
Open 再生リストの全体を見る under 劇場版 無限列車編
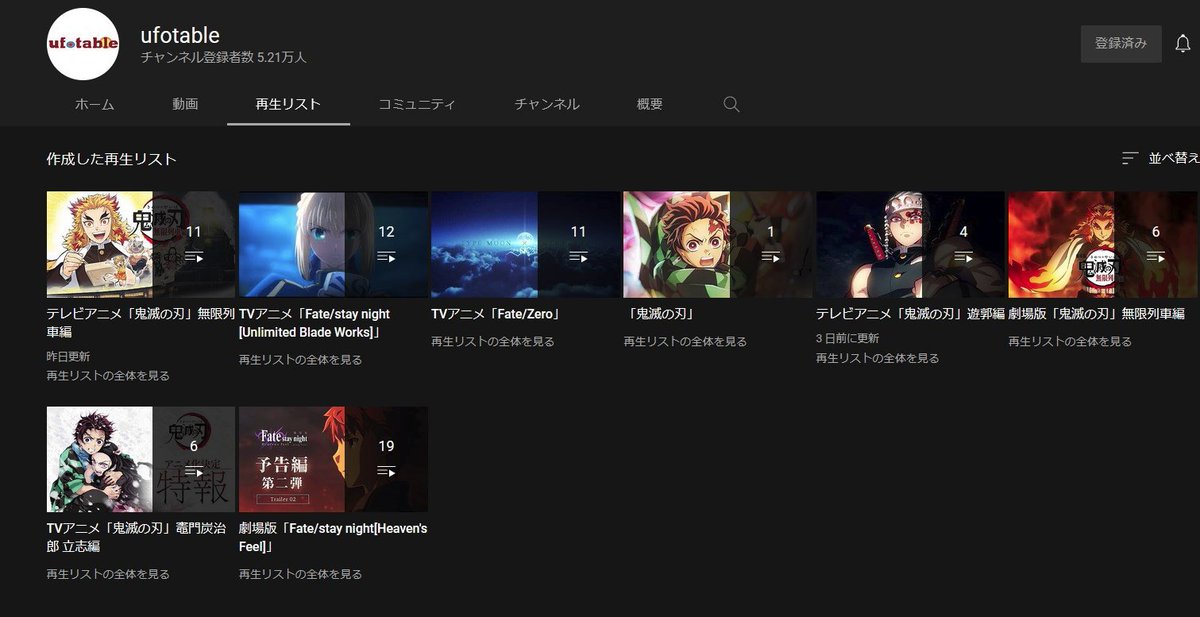point(1070,341)
